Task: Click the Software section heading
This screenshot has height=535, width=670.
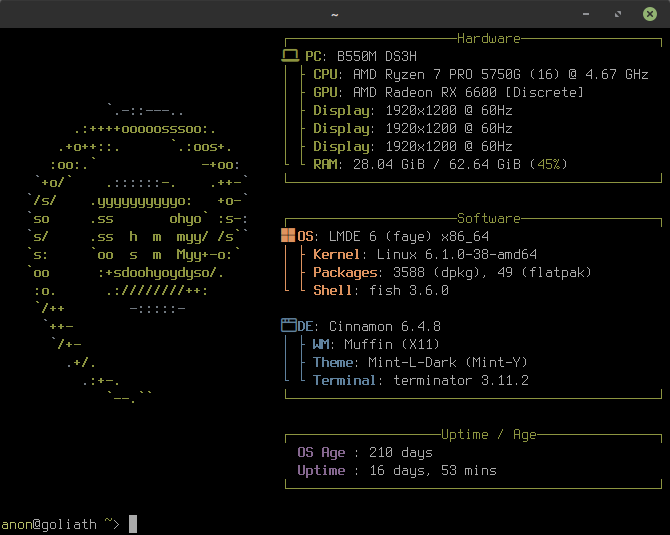Action: (488, 218)
